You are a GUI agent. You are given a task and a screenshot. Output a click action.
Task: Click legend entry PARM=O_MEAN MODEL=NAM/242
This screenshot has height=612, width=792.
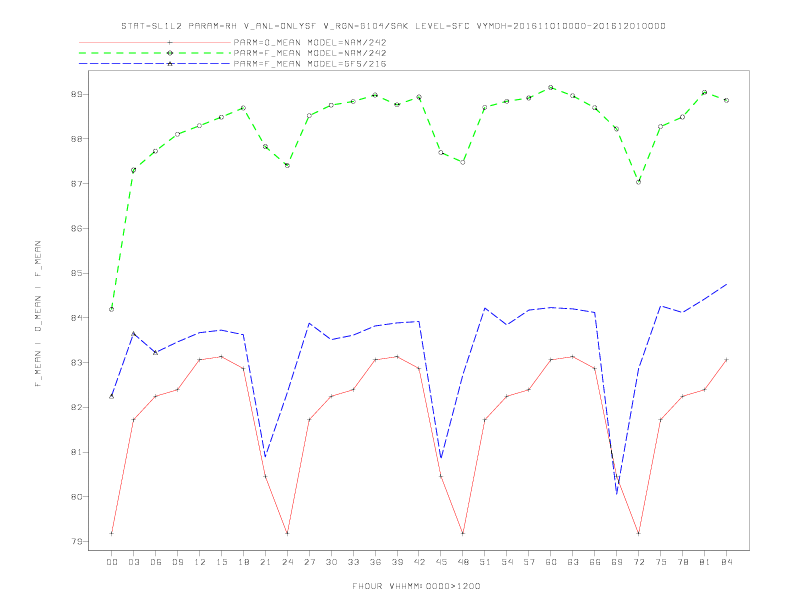tap(310, 42)
